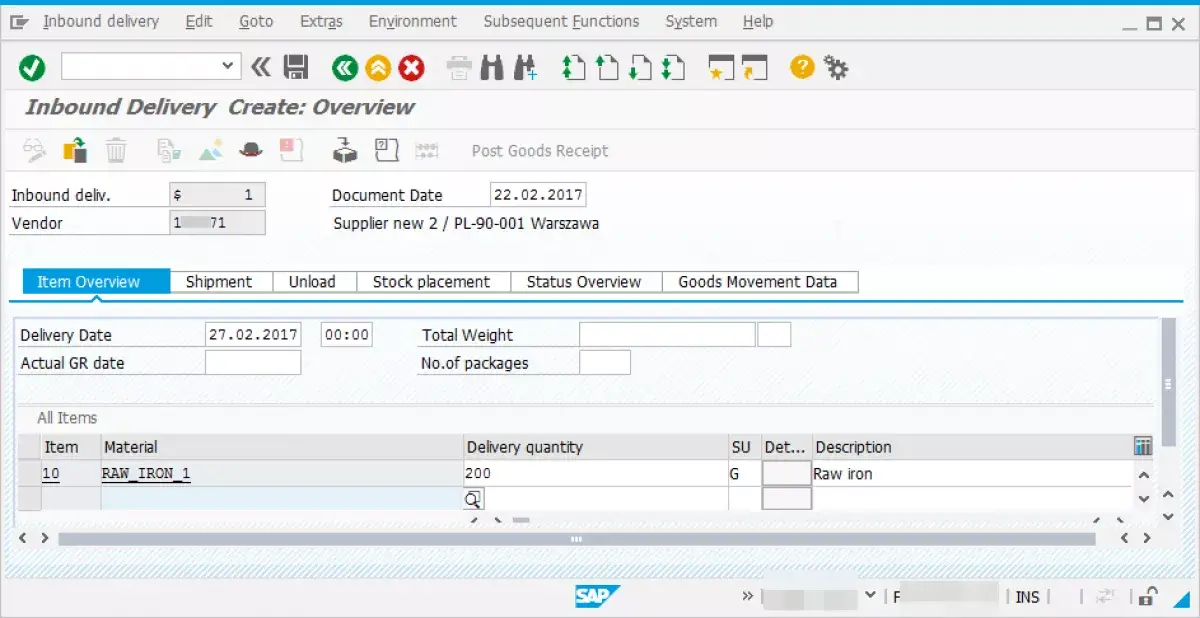Click the Generate Shortcut icon

coord(754,68)
